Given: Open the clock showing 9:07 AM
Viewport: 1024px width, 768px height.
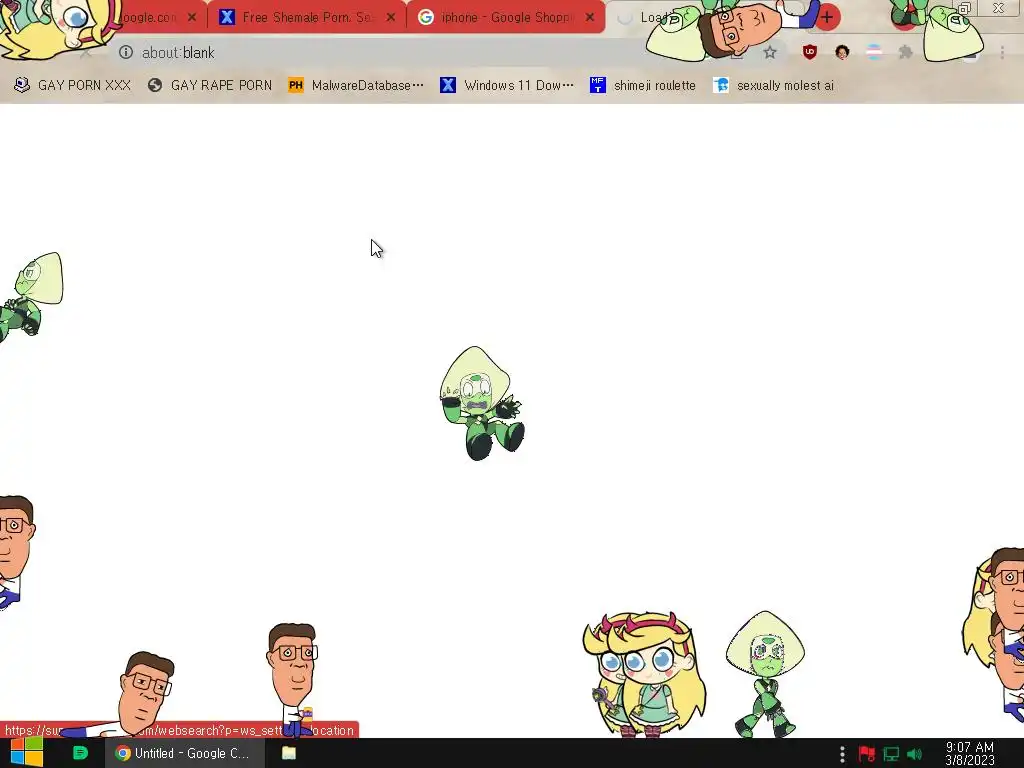Looking at the screenshot, I should [970, 753].
